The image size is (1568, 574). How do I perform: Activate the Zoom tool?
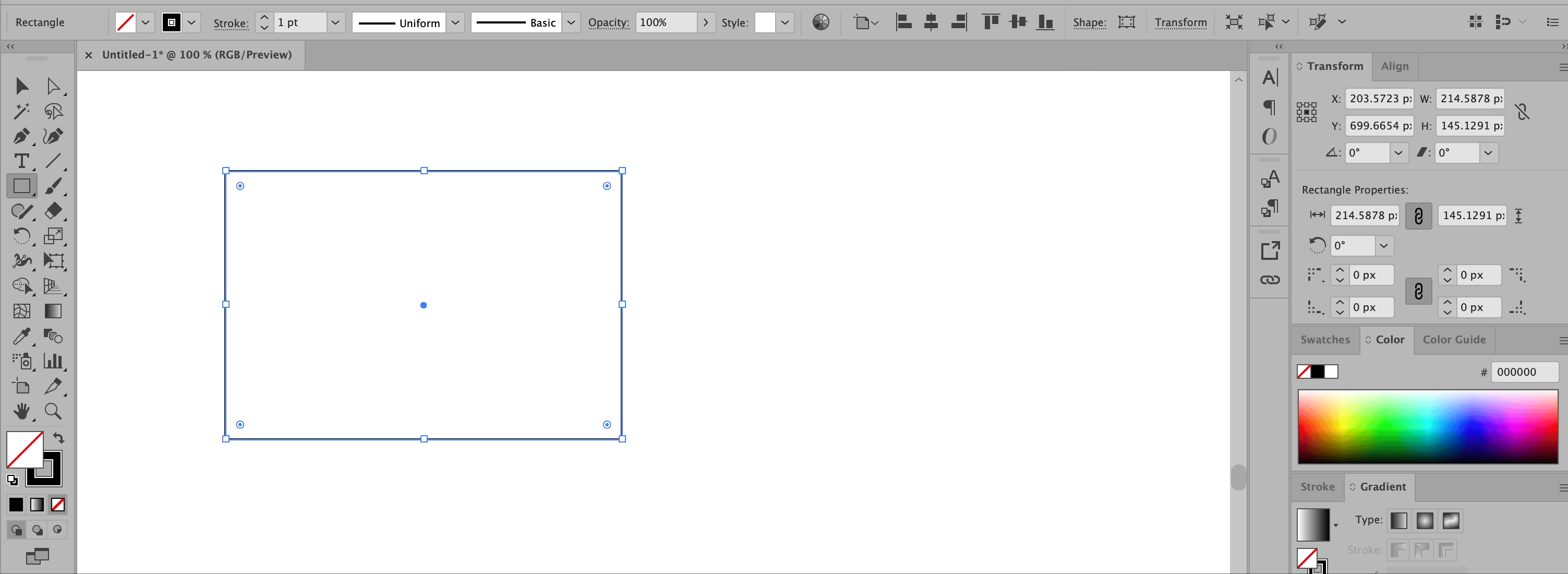tap(53, 412)
